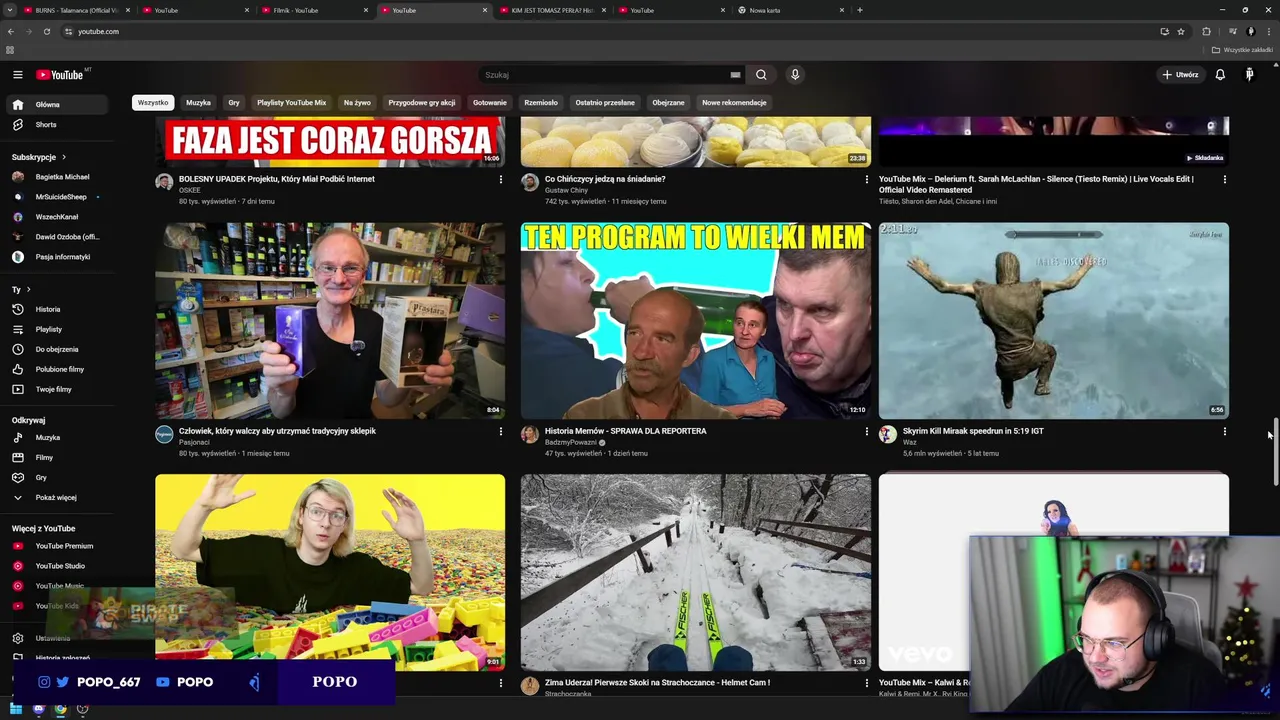Viewport: 1280px width, 720px height.
Task: Open MrSuicideSheep subscription
Action: pos(60,197)
